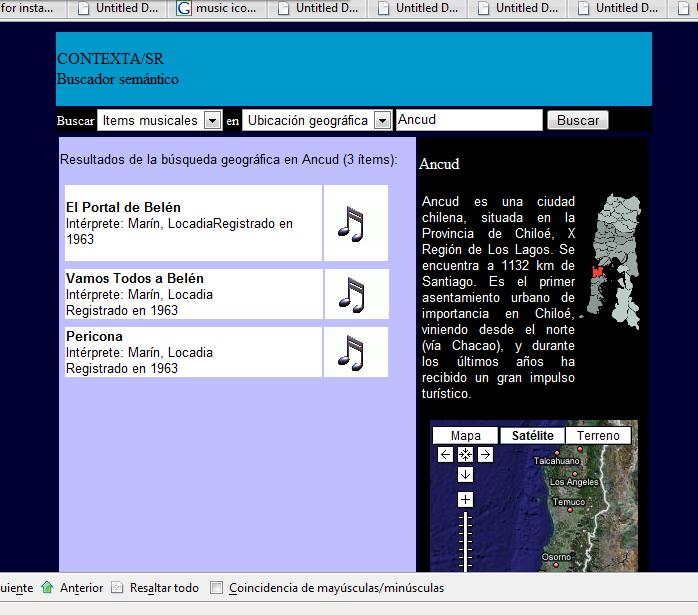Click the map zoom slider track
Viewport: 698px width, 615px height.
pyautogui.click(x=465, y=542)
